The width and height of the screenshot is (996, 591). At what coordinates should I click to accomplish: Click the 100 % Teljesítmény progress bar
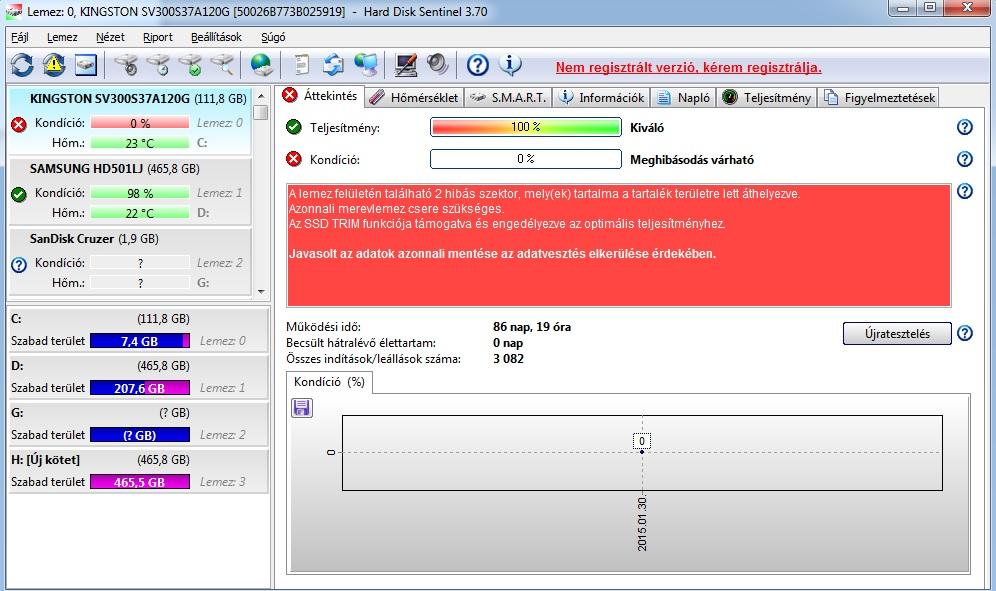point(526,127)
